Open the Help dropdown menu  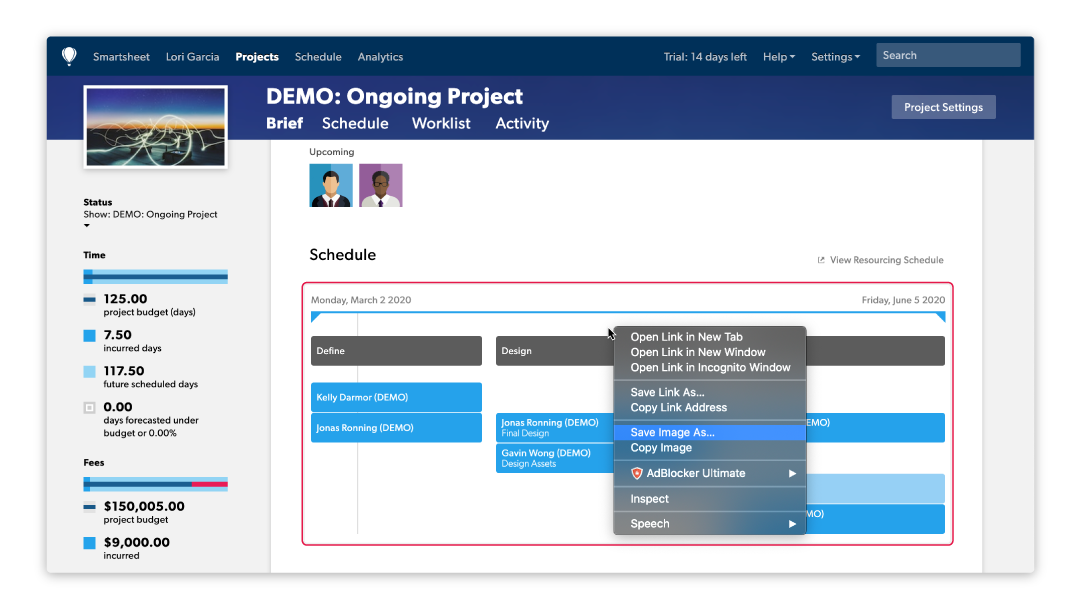pyautogui.click(x=778, y=56)
